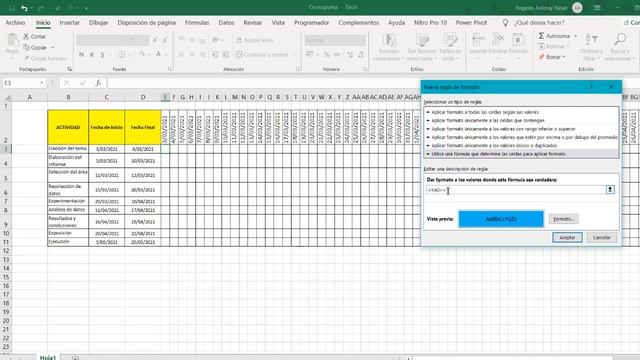Toggle Combinar y centrar
The width and height of the screenshot is (640, 360).
coord(262,55)
